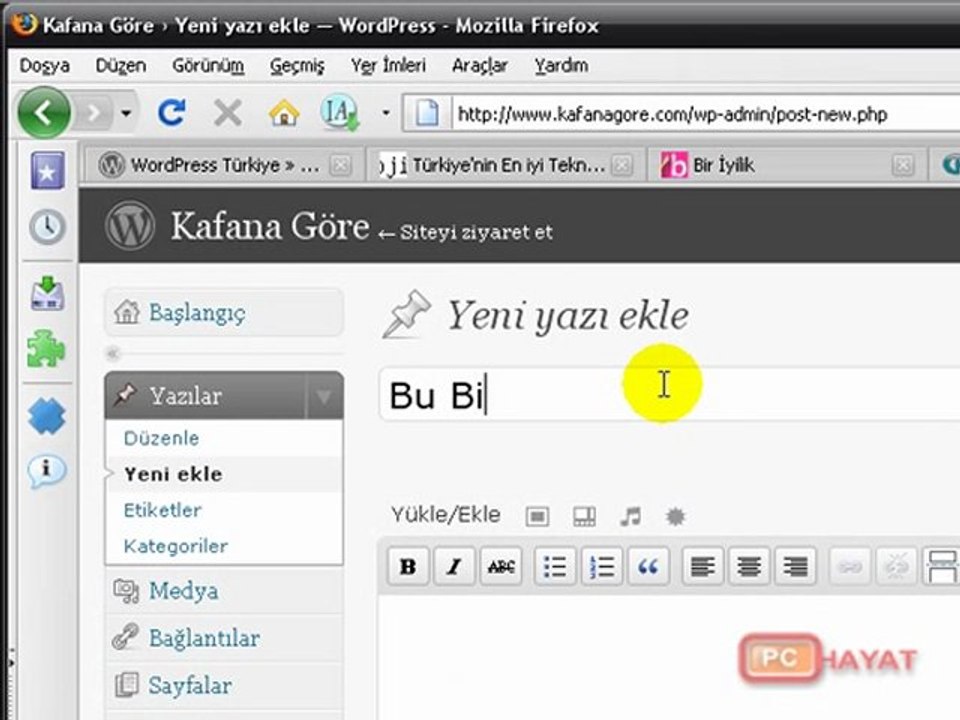
Task: Align text center in the editor
Action: (x=749, y=566)
